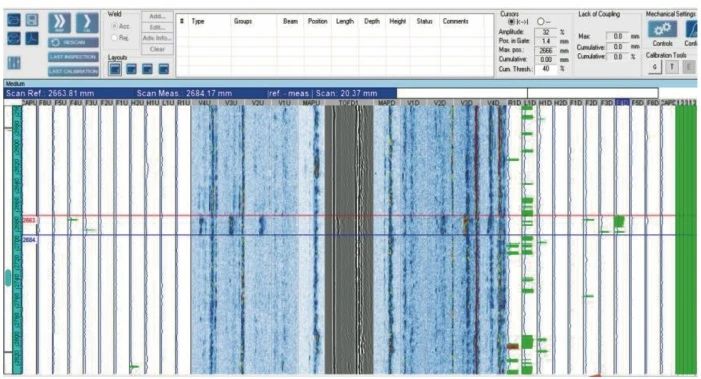This screenshot has width=701, height=379.
Task: Click the G calibration tool button
Action: point(655,67)
